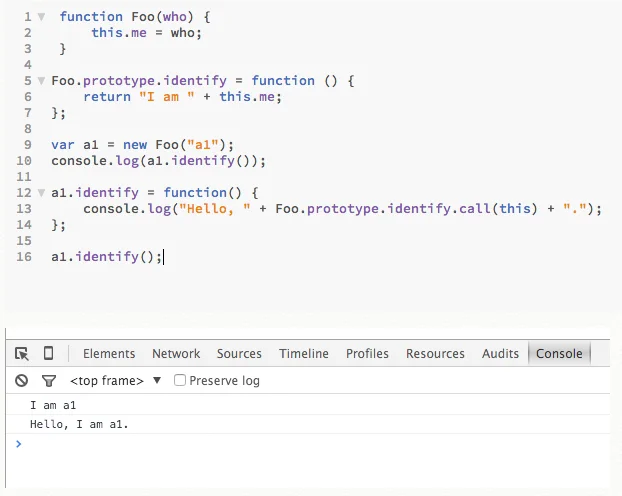Image resolution: width=622 pixels, height=496 pixels.
Task: Click the console input prompt line
Action: (308, 444)
